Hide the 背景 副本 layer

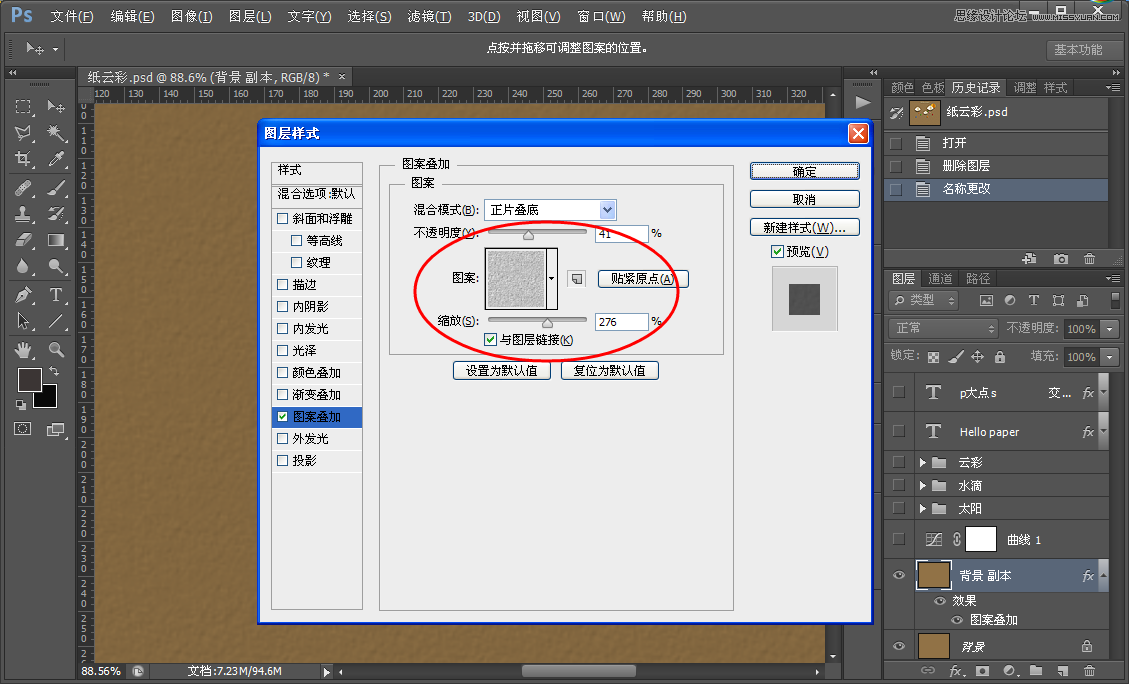click(899, 575)
